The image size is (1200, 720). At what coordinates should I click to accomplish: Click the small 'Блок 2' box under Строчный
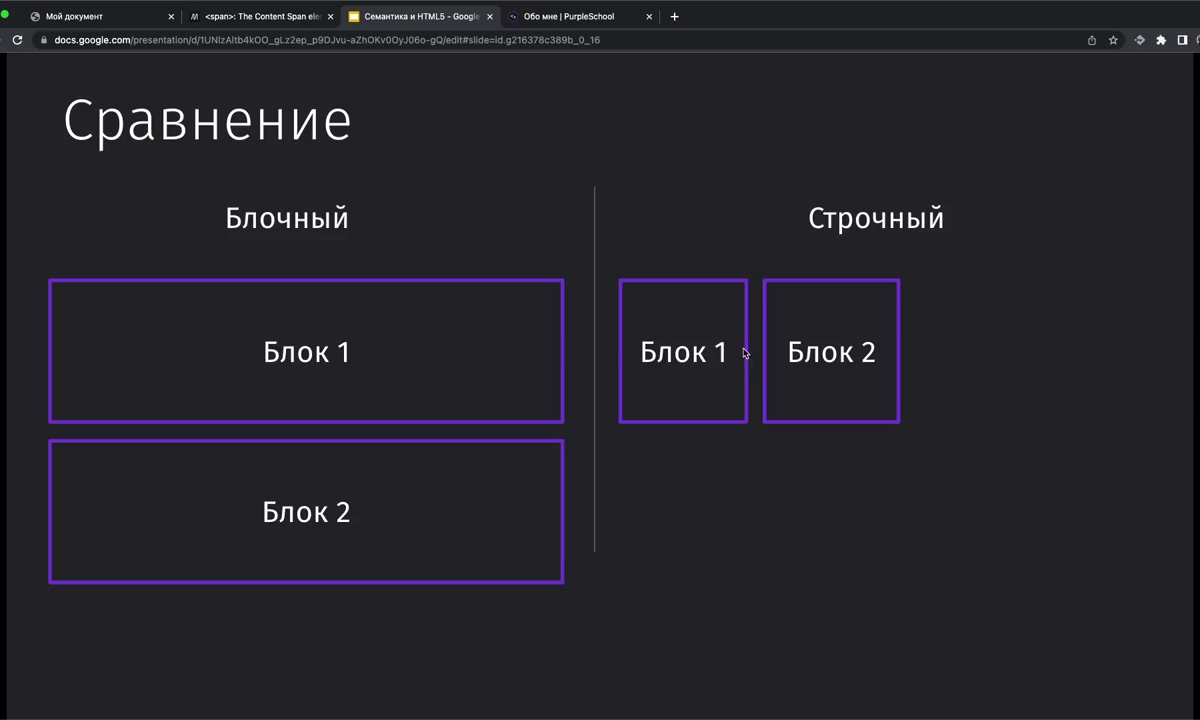click(831, 351)
